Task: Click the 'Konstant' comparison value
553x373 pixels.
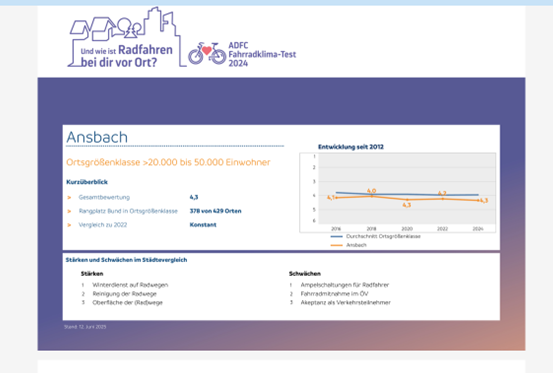Action: click(x=203, y=225)
